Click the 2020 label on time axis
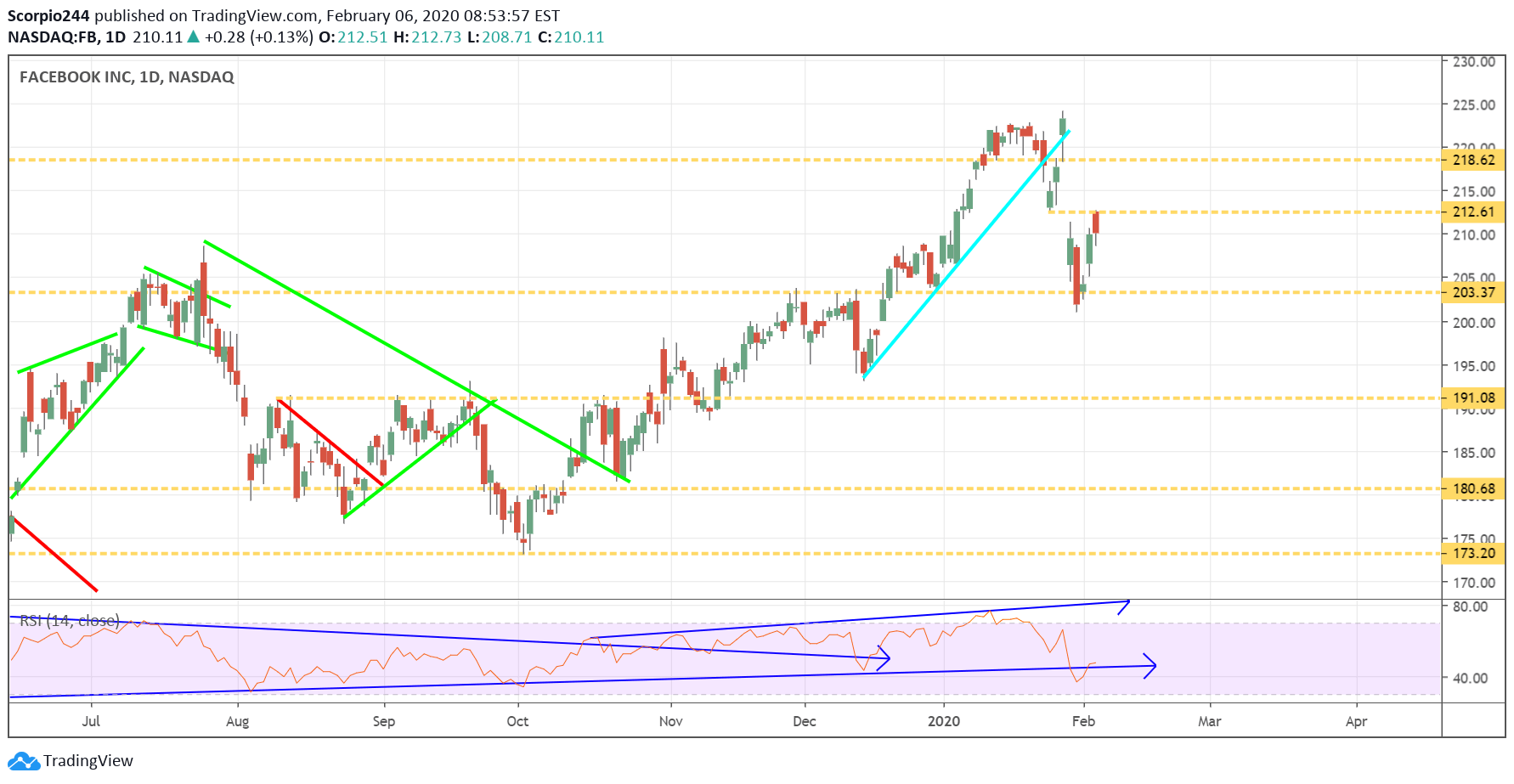Screen dimensions: 1514x784 click(944, 721)
